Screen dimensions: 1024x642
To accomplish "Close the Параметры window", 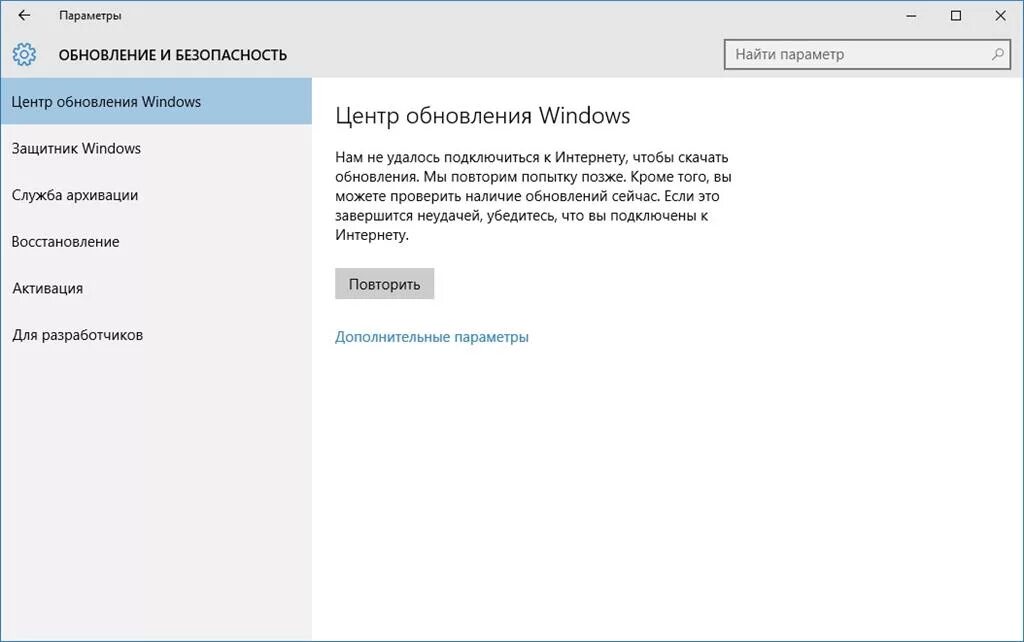I will pos(1000,16).
